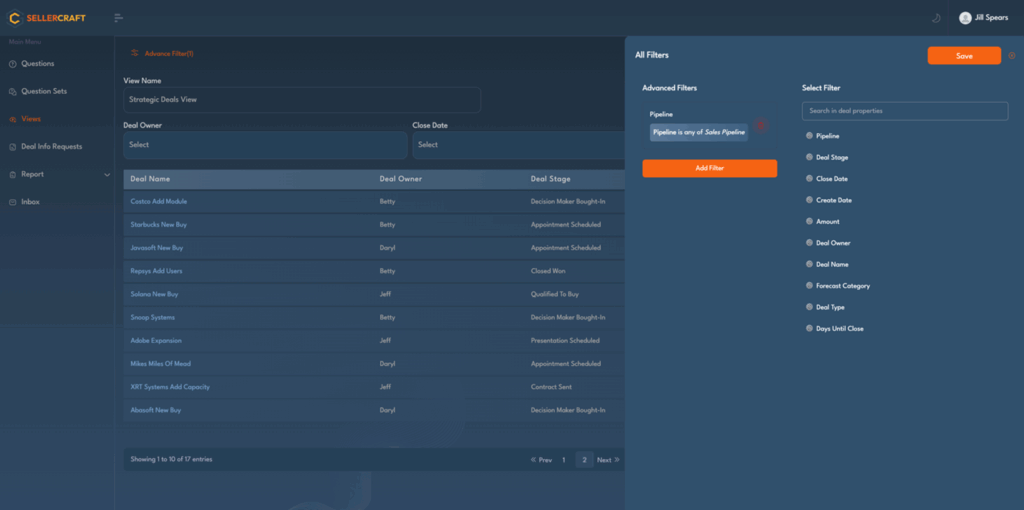Screen dimensions: 1024x510
Task: Select the Amount filter radio button
Action: [x=809, y=221]
